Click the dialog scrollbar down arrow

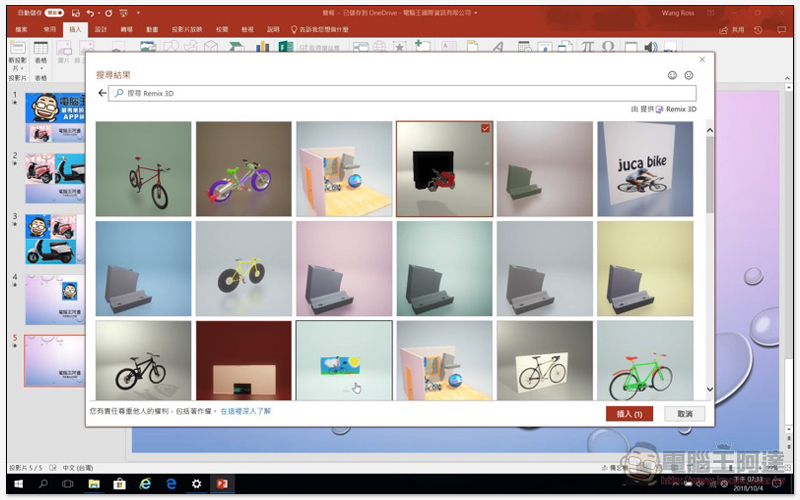(710, 389)
